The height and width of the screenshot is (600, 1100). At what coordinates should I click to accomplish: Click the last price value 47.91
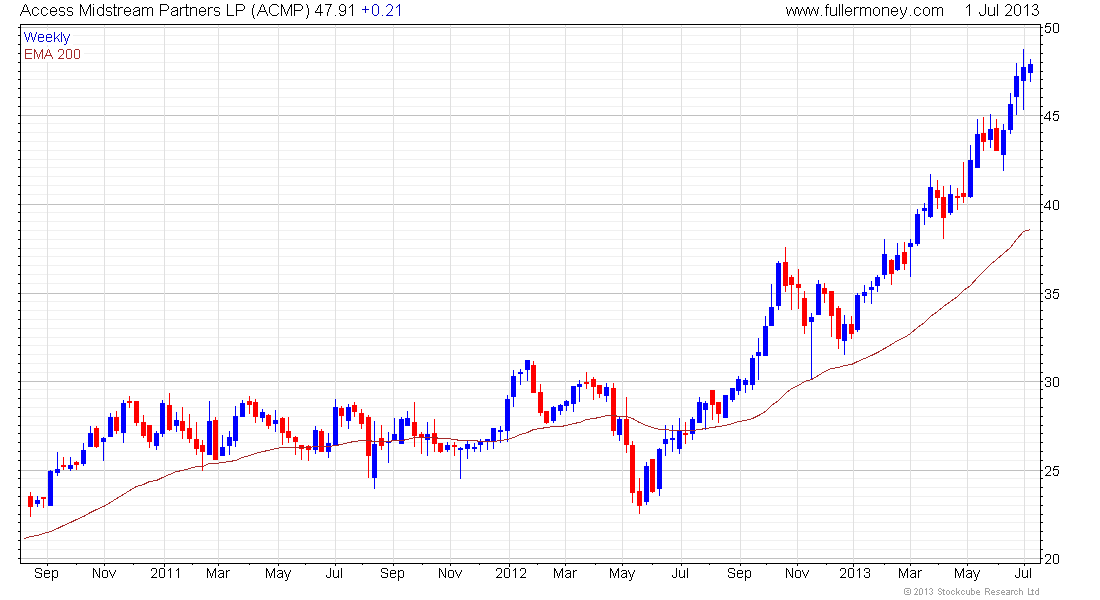[335, 11]
